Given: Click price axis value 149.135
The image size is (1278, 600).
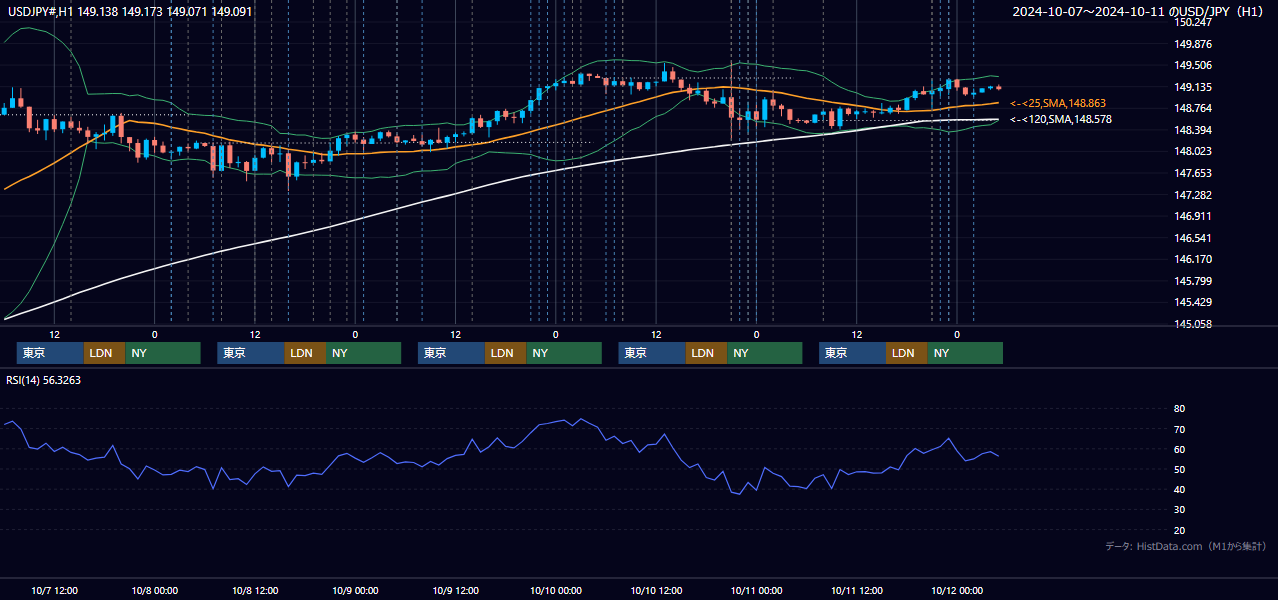Looking at the screenshot, I should pos(1192,87).
